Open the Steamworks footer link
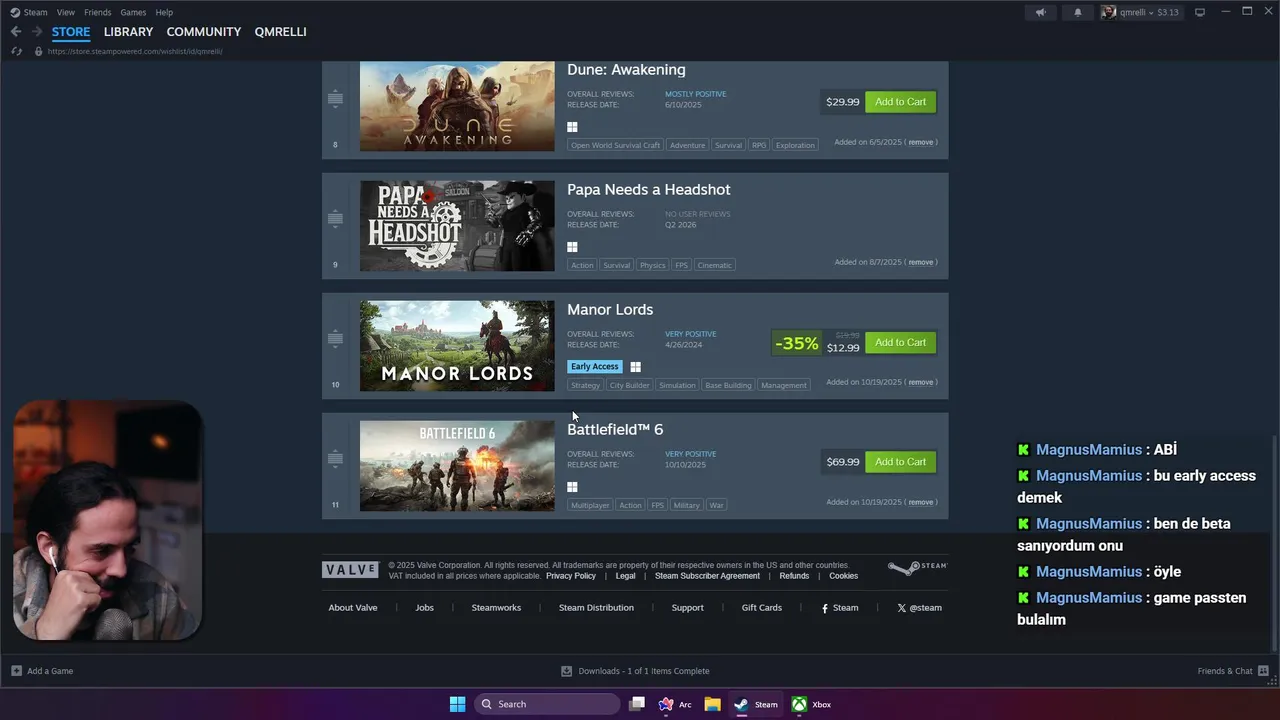 coord(496,608)
